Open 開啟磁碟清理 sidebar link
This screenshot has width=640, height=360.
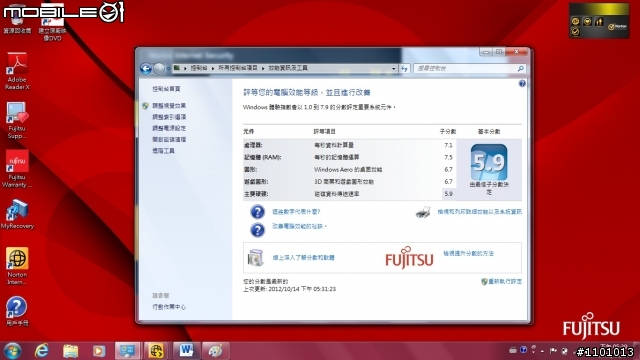169,140
